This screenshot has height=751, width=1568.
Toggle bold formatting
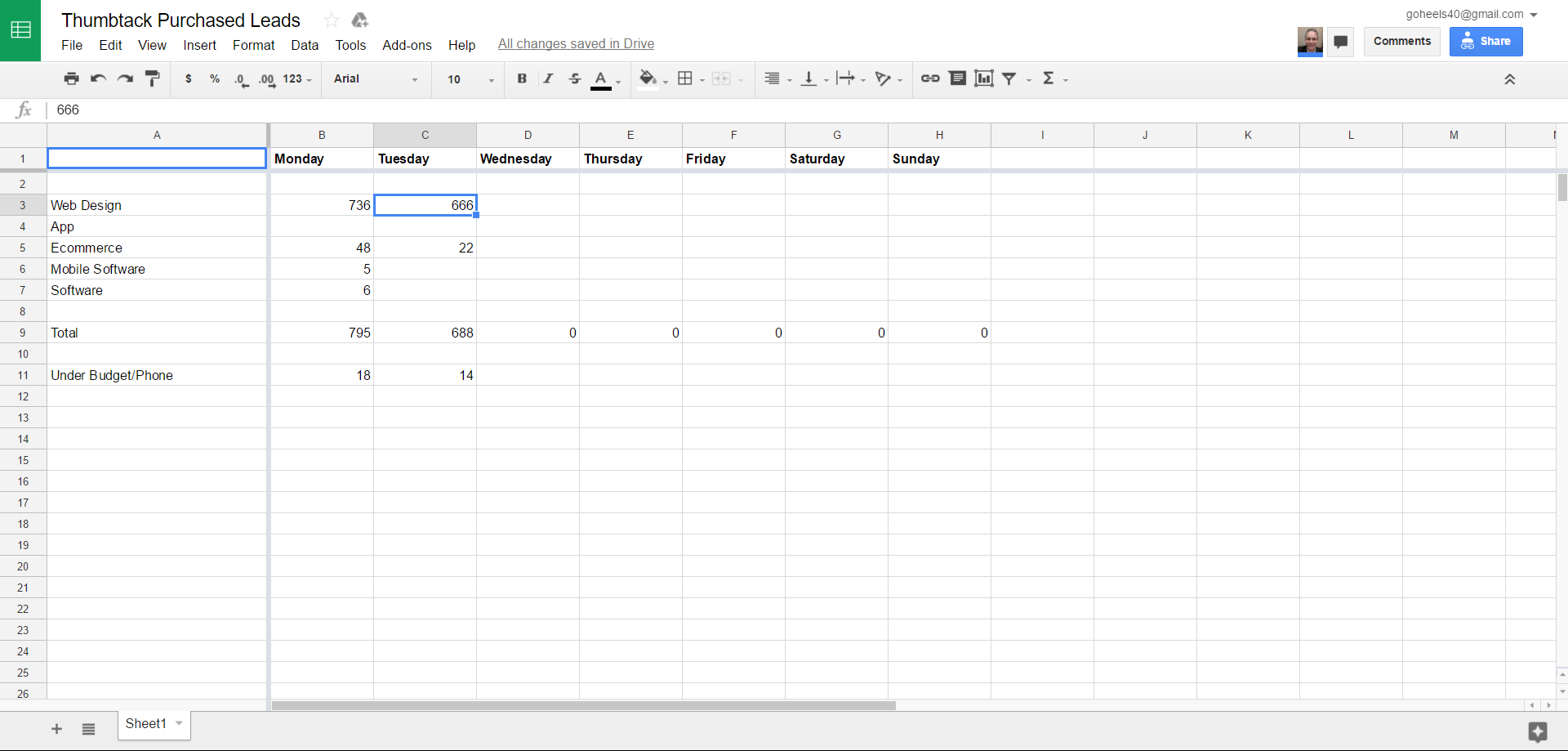(522, 78)
